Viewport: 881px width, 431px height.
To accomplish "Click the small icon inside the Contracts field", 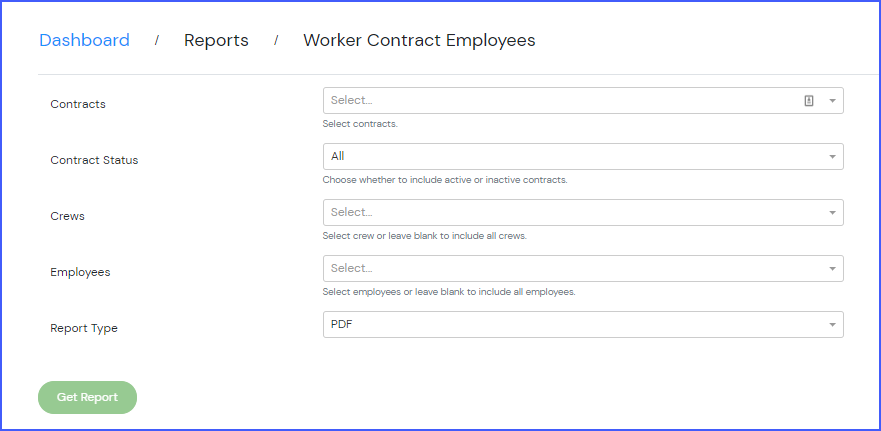I will coord(809,101).
